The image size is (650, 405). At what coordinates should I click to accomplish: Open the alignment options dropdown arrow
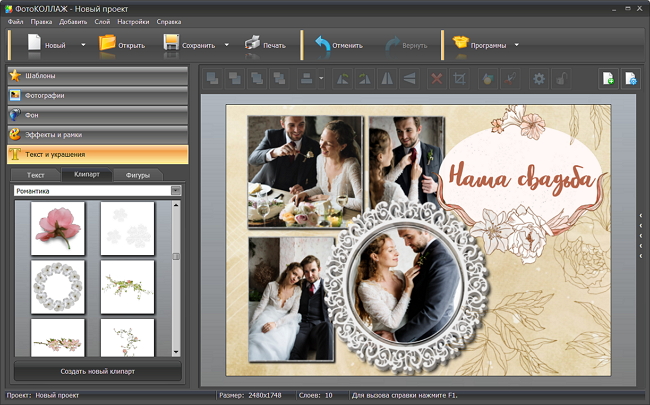[321, 78]
